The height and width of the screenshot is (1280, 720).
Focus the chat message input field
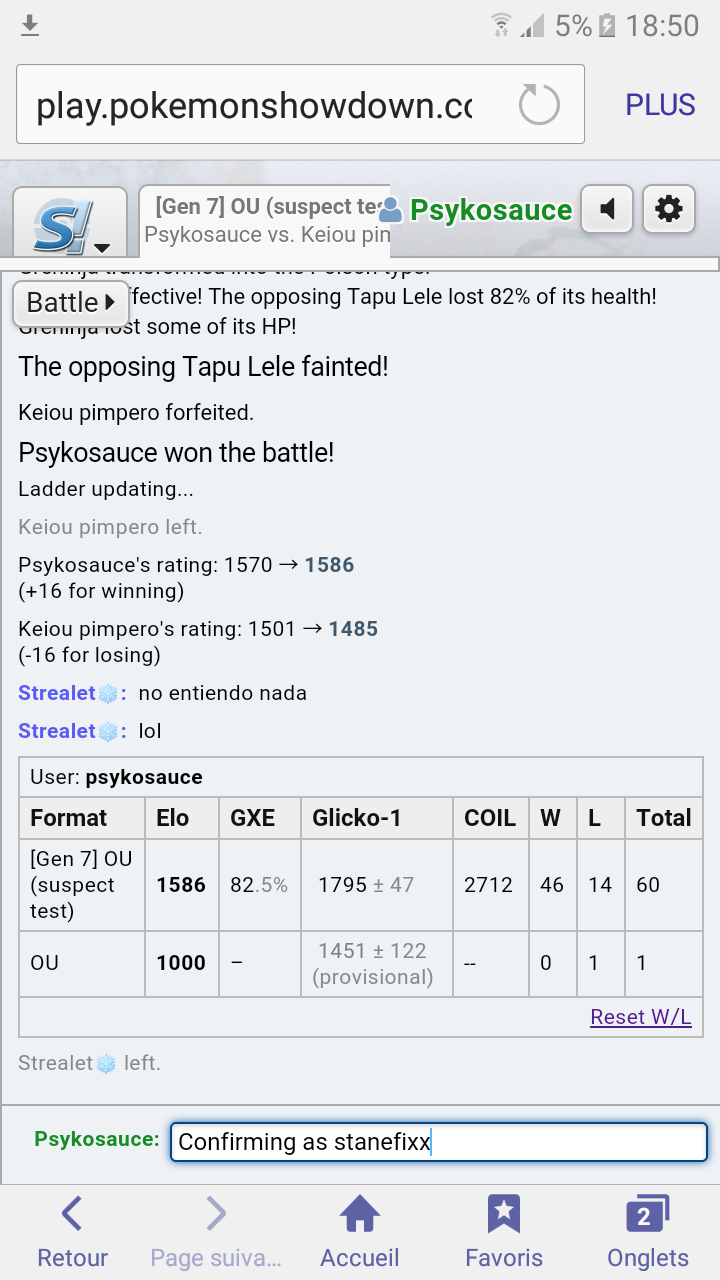[439, 1142]
